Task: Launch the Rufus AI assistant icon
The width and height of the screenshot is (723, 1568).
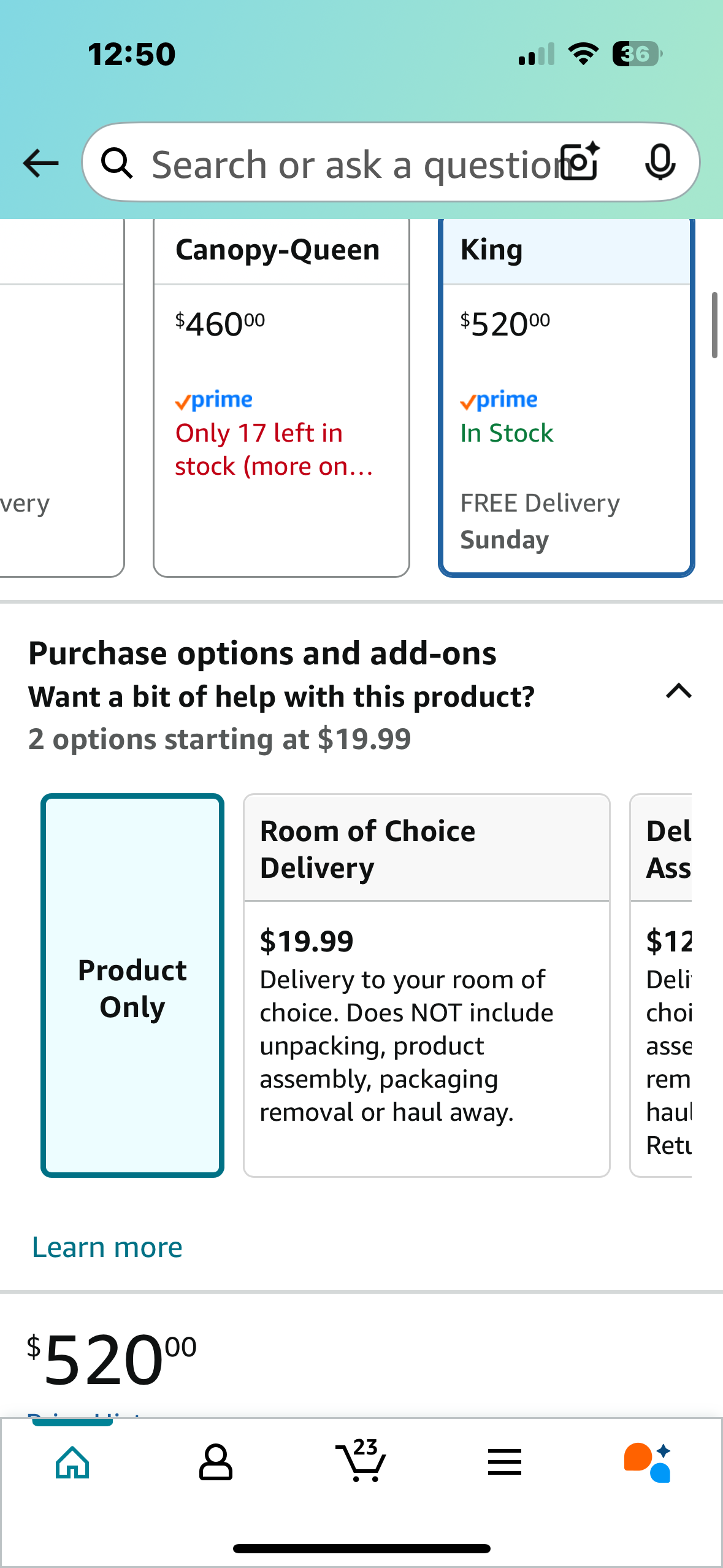Action: click(x=648, y=1462)
